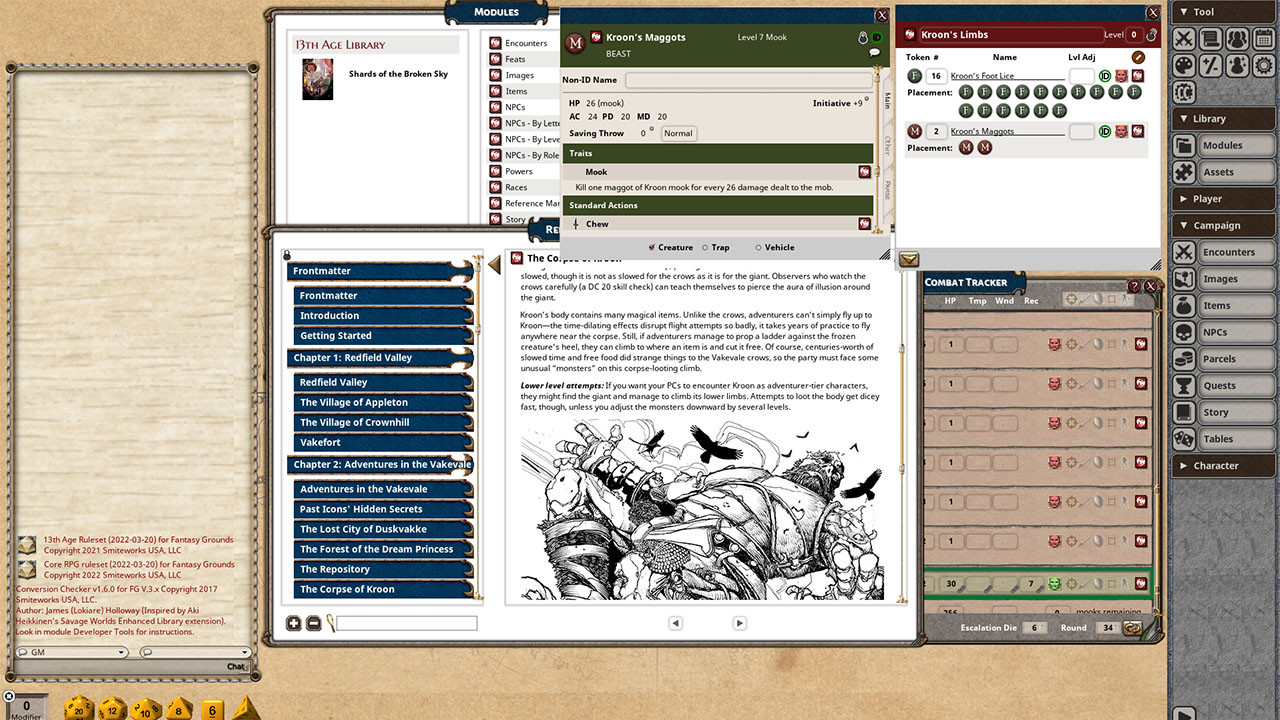This screenshot has height=720, width=1280.
Task: Toggle ID for Kroon's Foot Lice entry
Action: 1105,75
